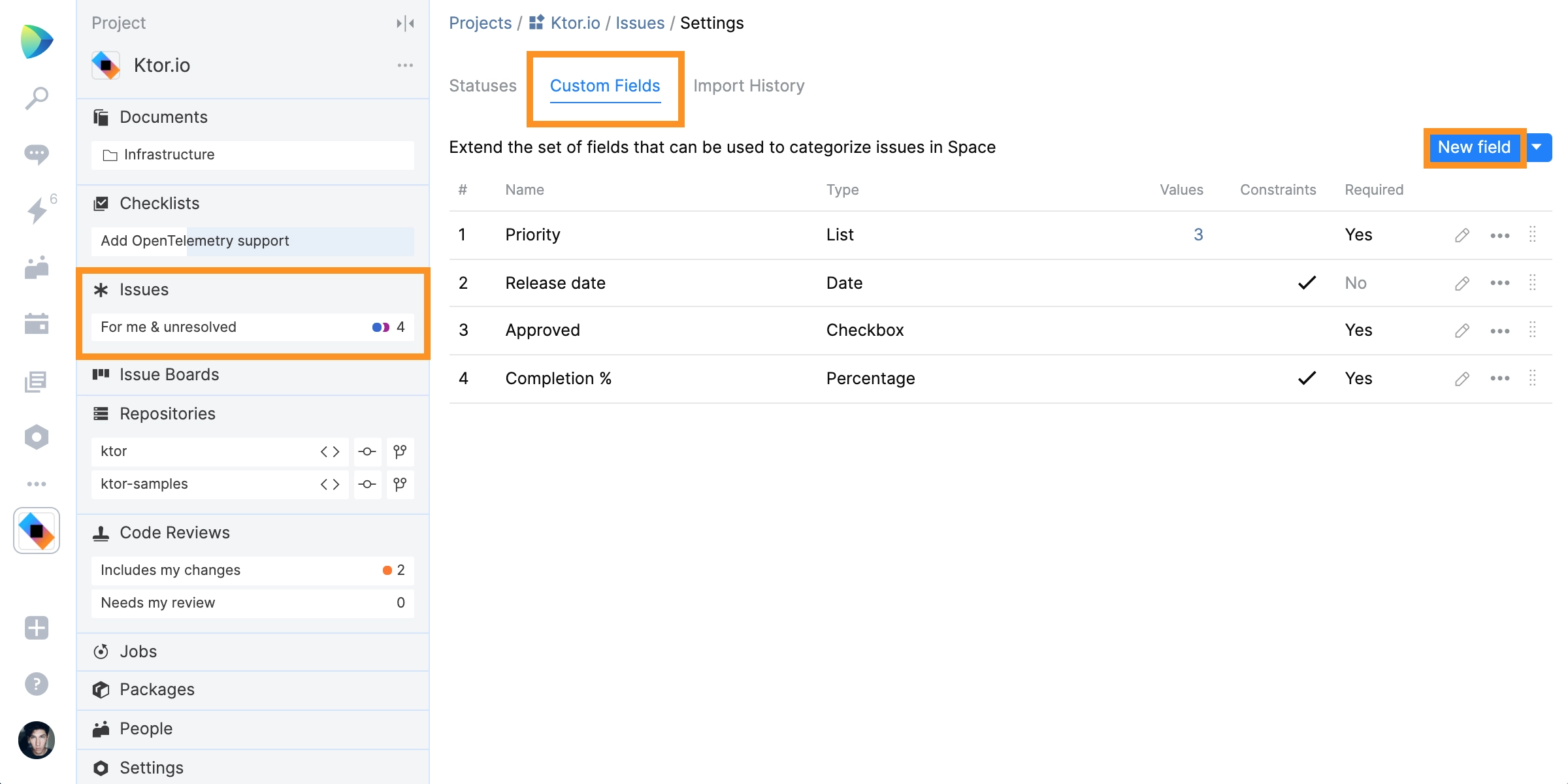Switch to the Statuses tab
The width and height of the screenshot is (1568, 784).
(483, 85)
